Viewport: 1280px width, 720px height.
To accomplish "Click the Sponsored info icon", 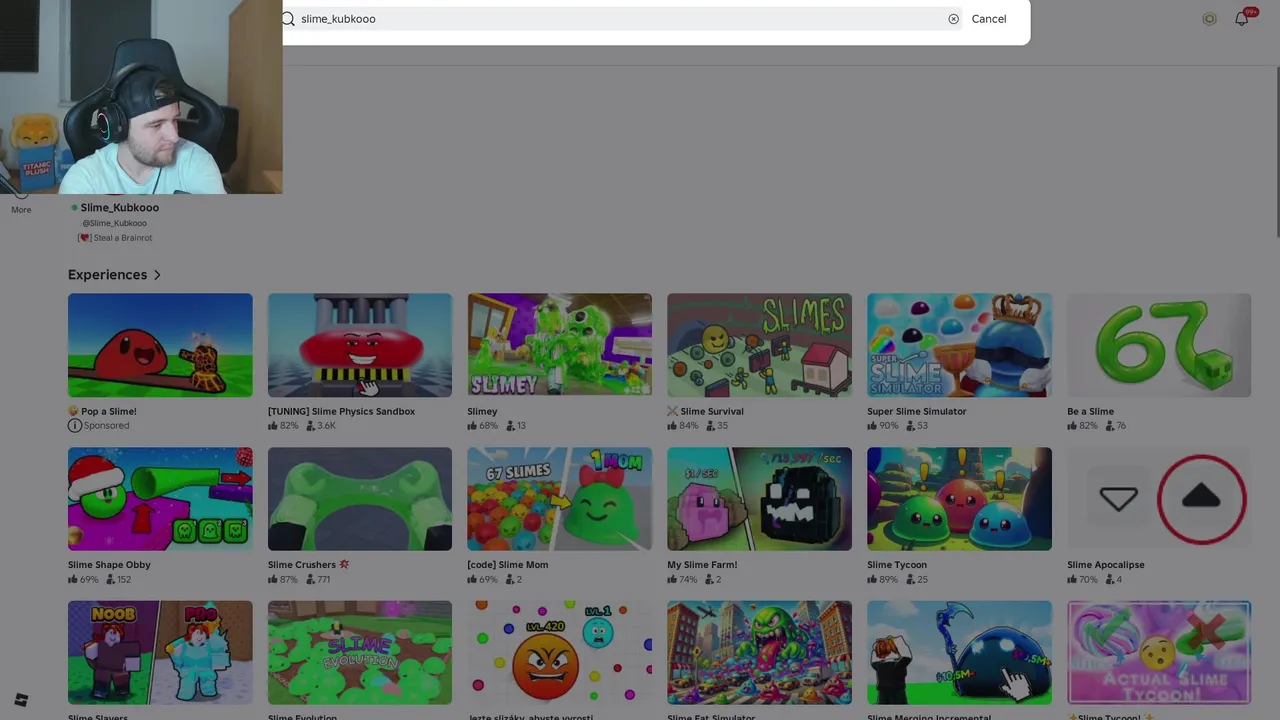I will click(74, 425).
